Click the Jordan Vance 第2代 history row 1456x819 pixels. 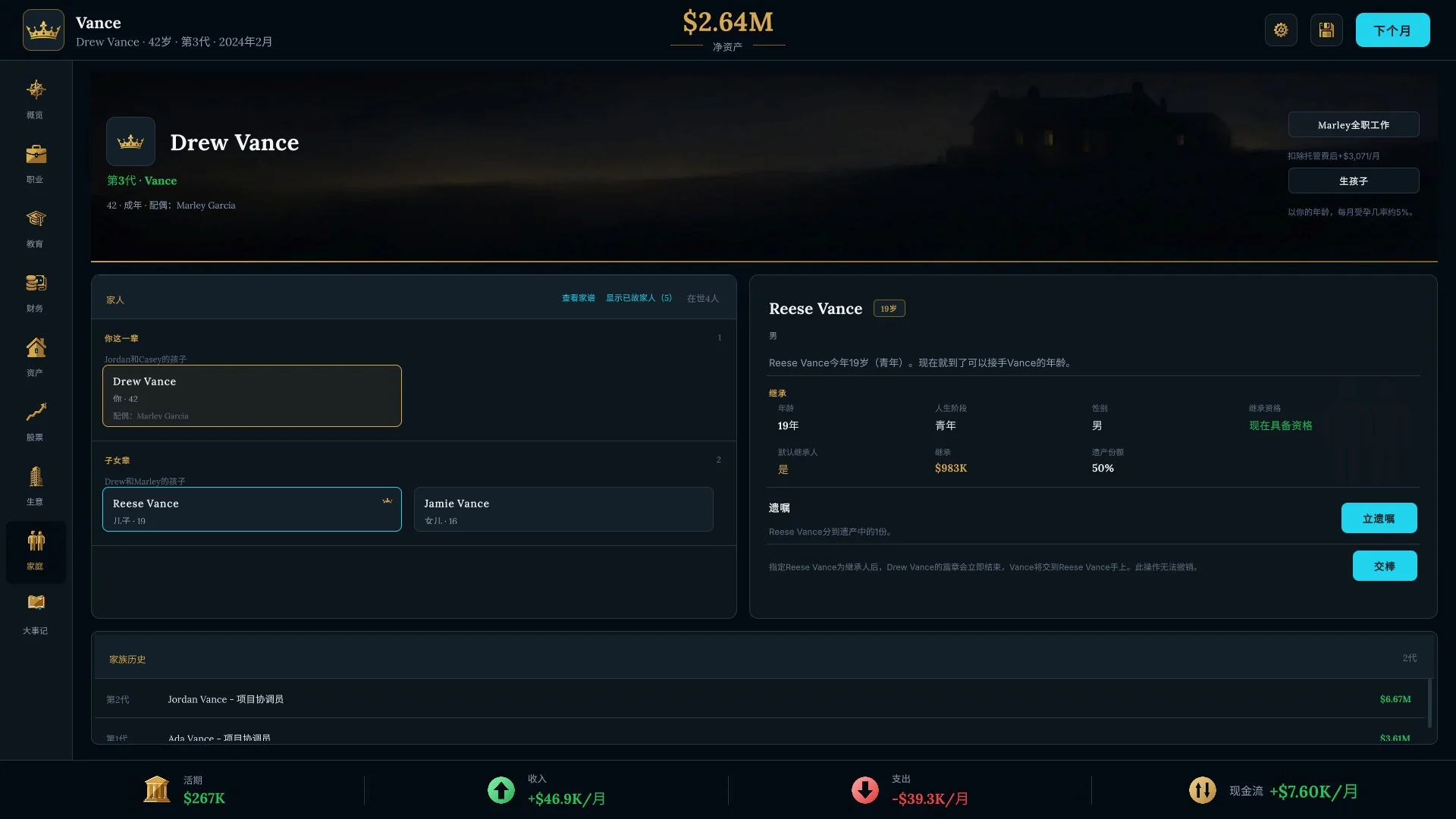point(758,699)
